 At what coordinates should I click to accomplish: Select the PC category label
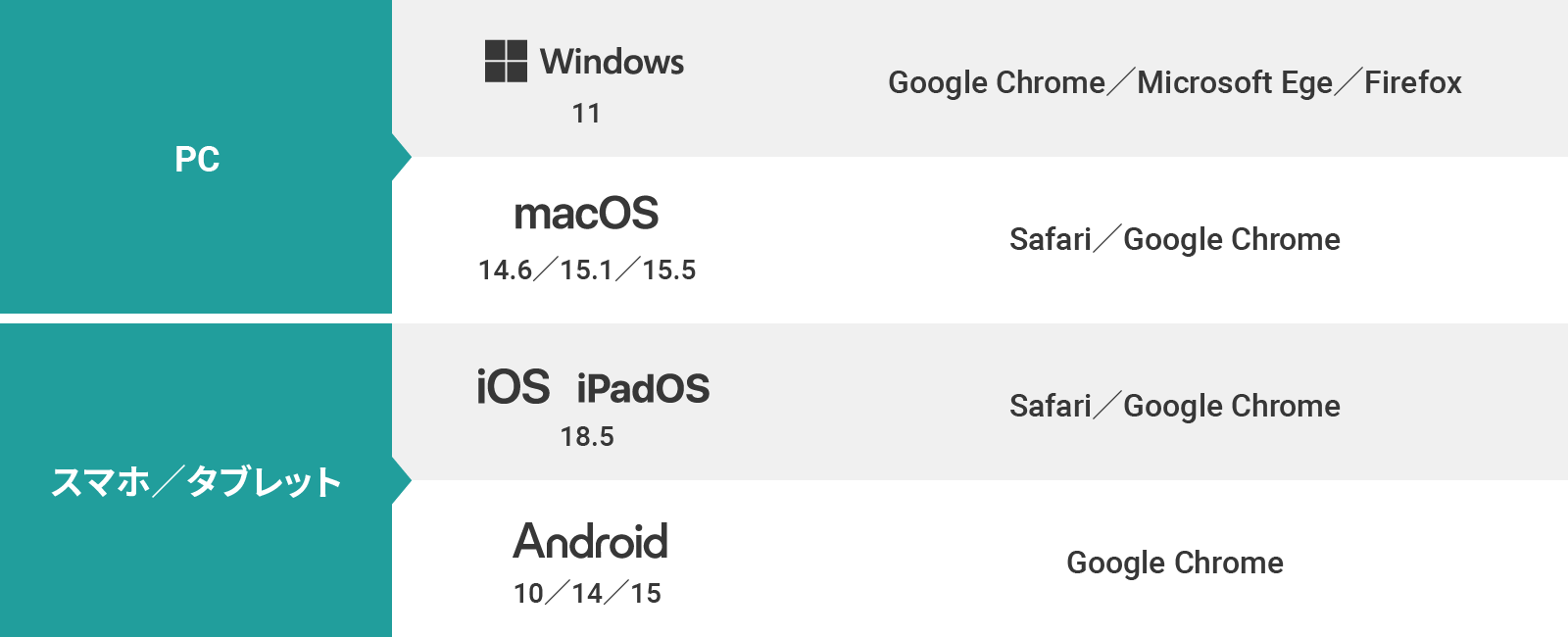coord(197,159)
